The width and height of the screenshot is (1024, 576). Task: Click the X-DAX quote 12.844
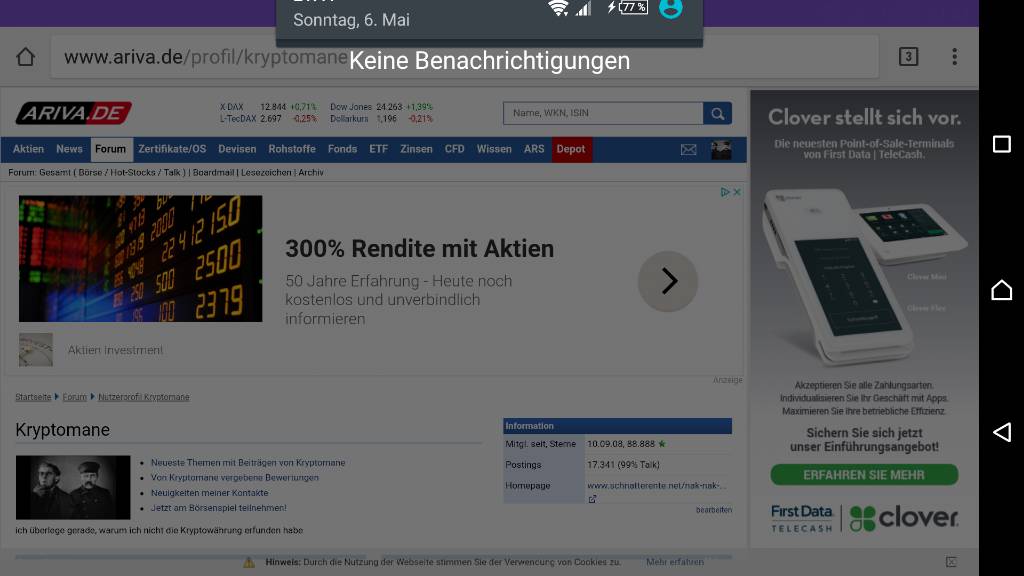pyautogui.click(x=273, y=107)
